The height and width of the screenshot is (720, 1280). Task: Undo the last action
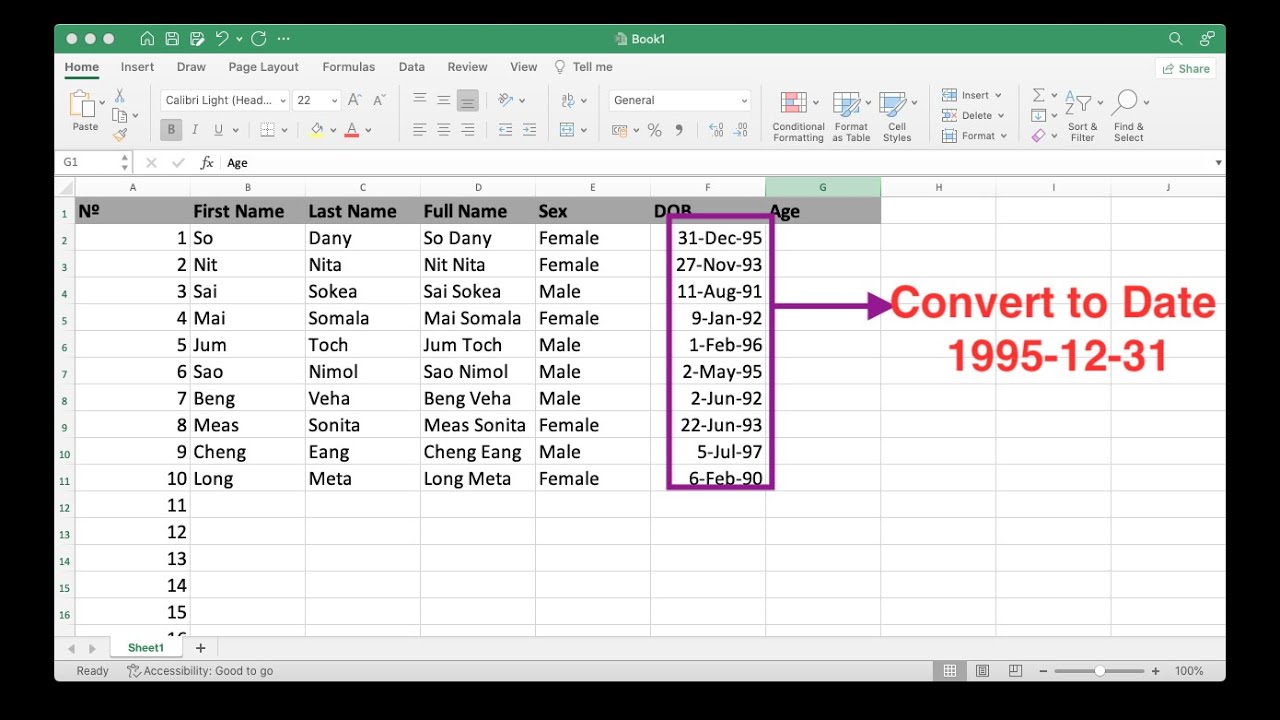click(222, 39)
